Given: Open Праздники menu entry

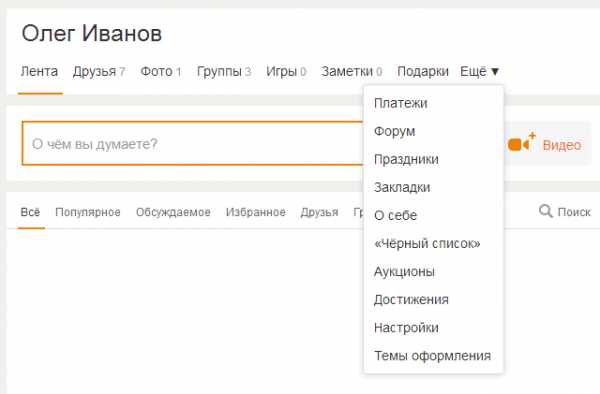Looking at the screenshot, I should pyautogui.click(x=406, y=159).
